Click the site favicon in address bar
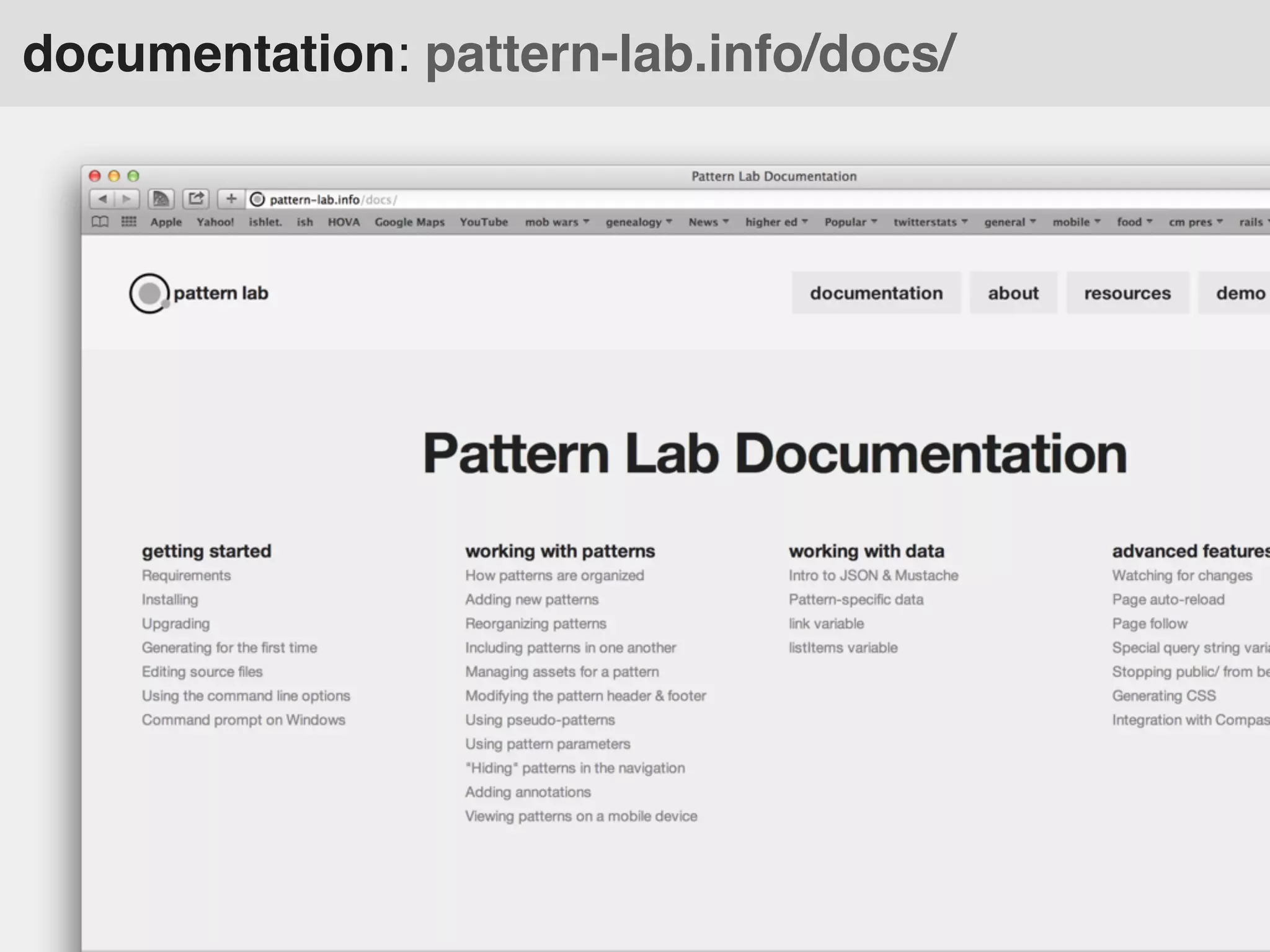Viewport: 1270px width, 952px height. pyautogui.click(x=257, y=200)
